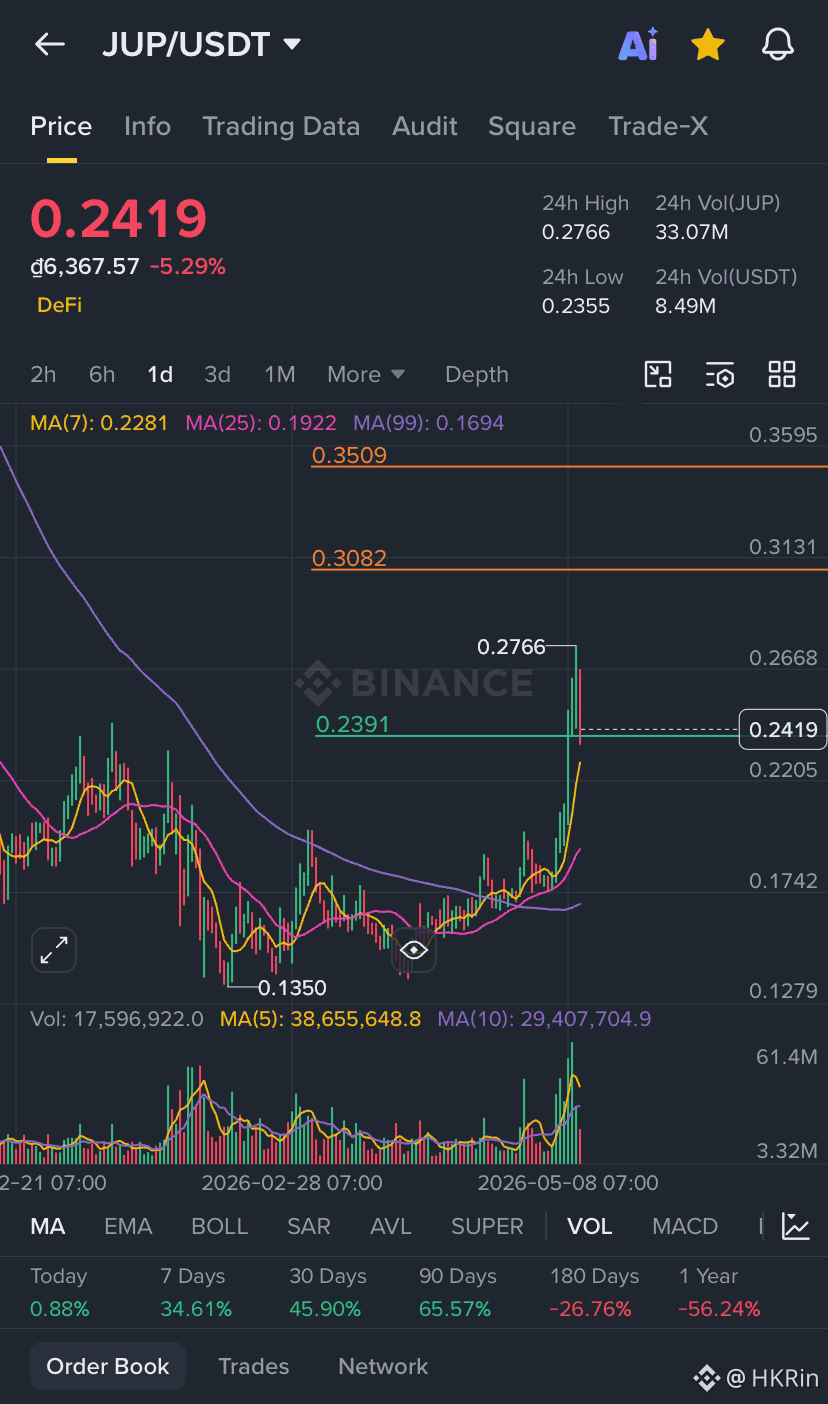Select the SUPER indicator
The height and width of the screenshot is (1404, 828).
[487, 1226]
